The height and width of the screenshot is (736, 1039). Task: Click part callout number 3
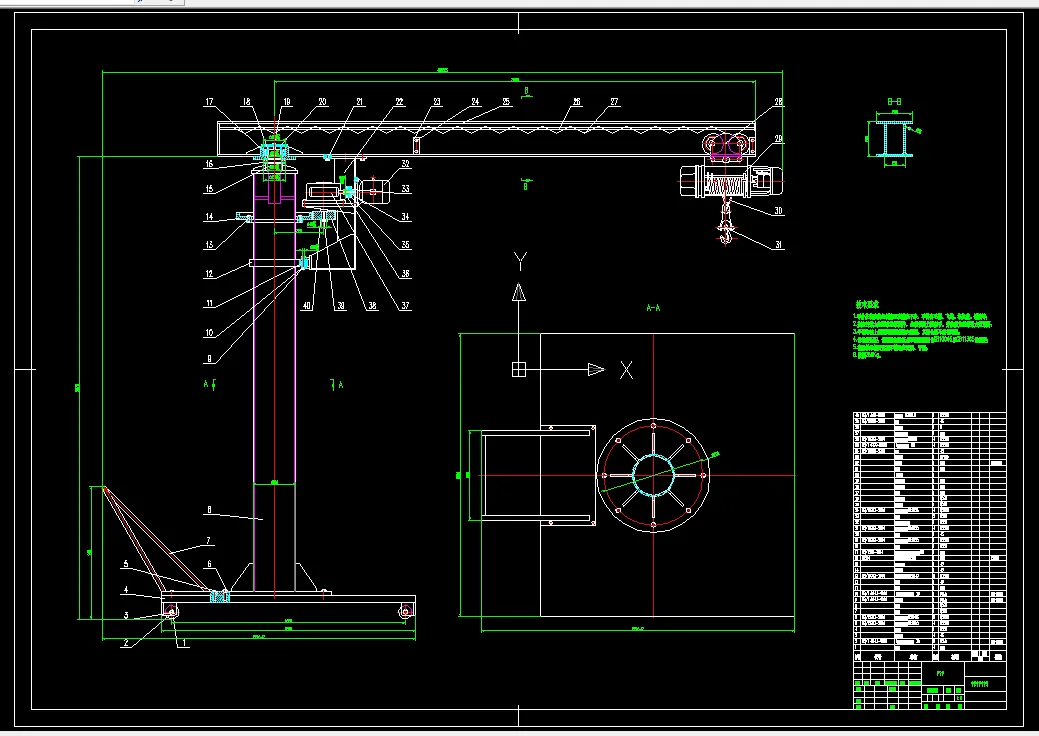(x=126, y=615)
